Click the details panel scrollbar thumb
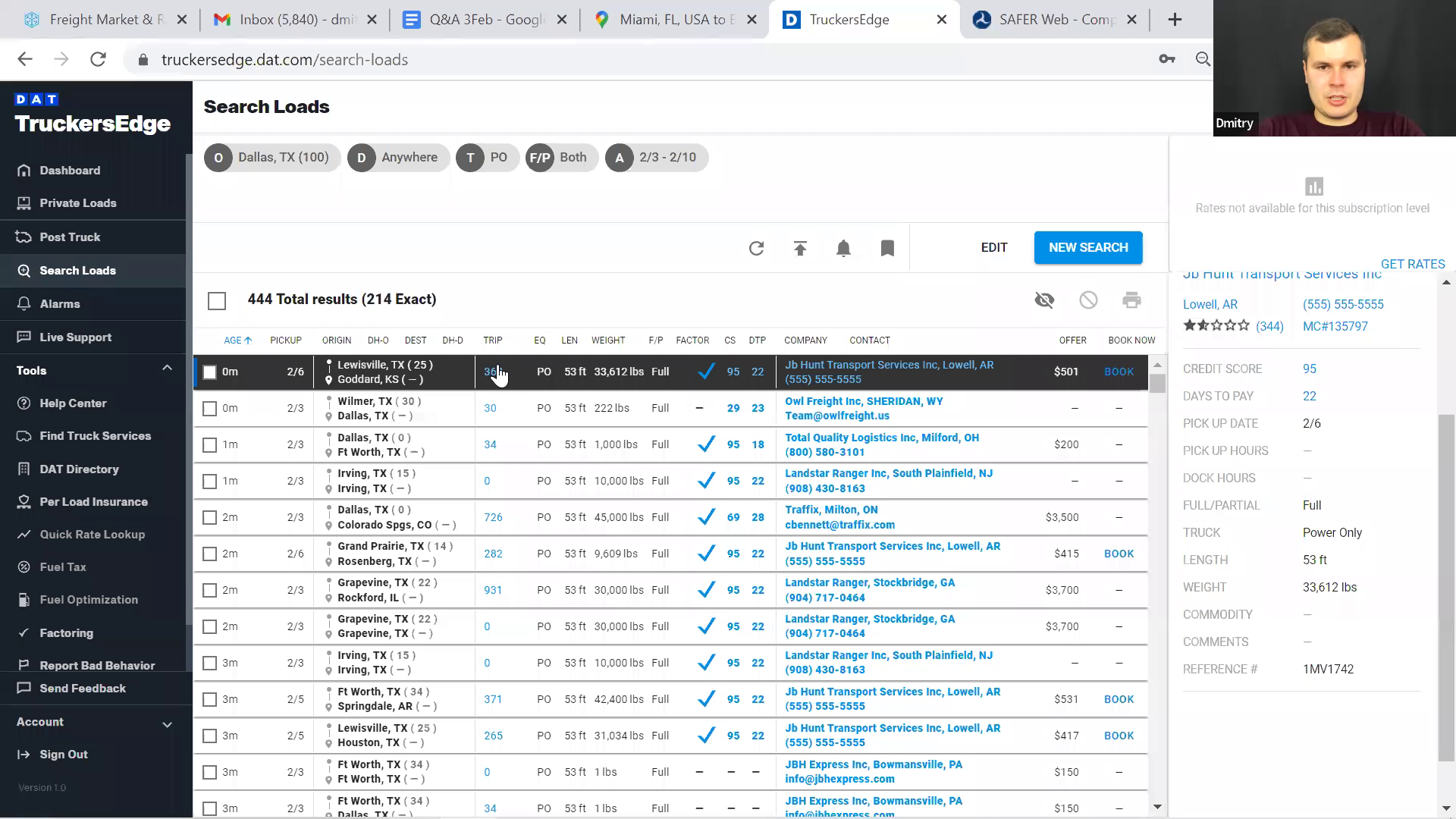Viewport: 1456px width, 819px height. [1446, 588]
